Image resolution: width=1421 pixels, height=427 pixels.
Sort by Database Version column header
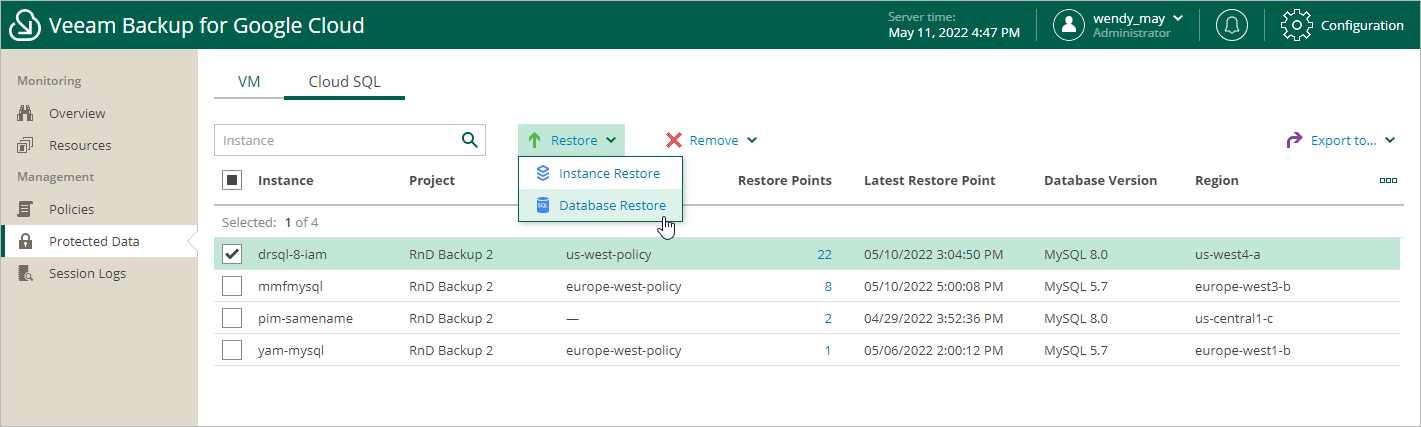pos(1100,181)
